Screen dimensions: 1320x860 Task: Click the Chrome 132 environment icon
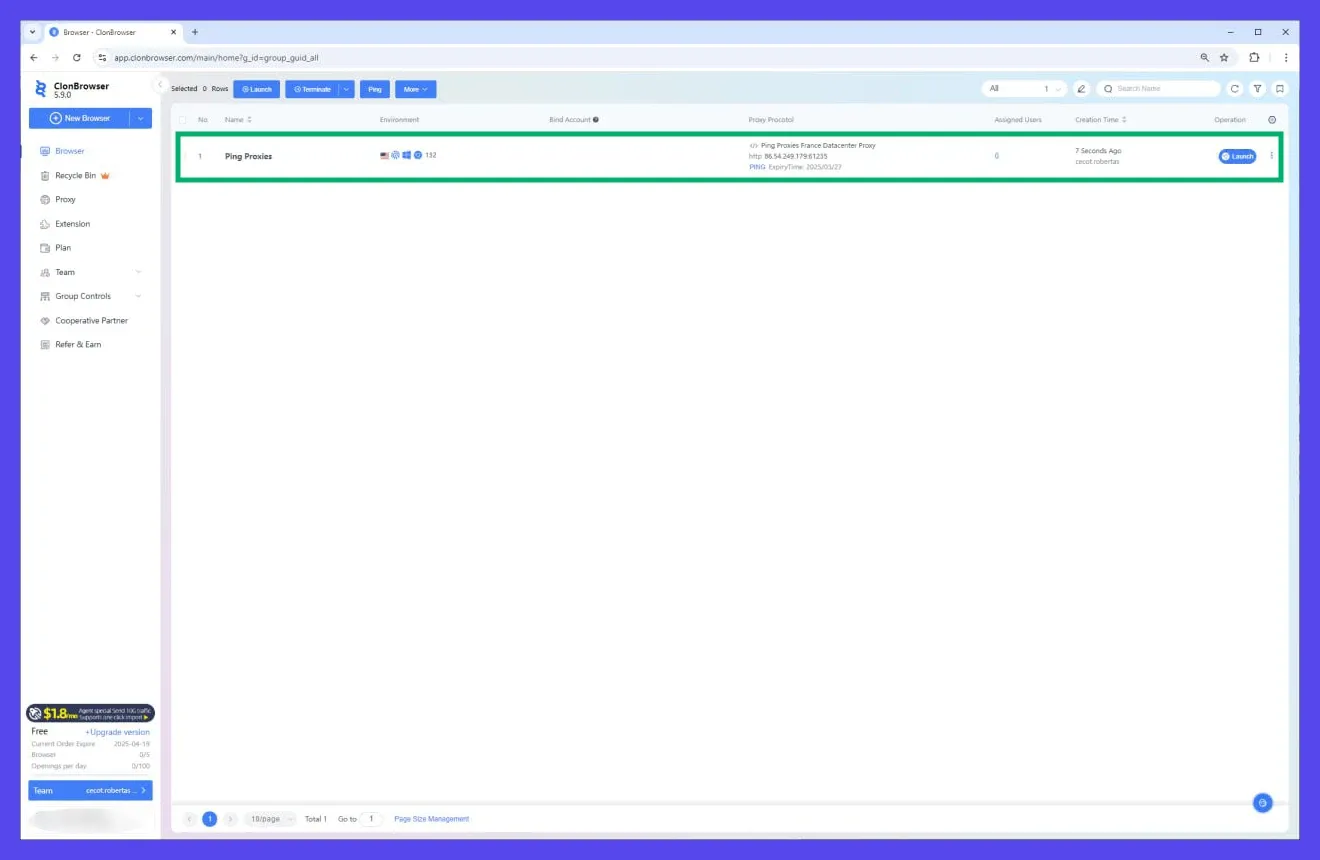point(418,155)
